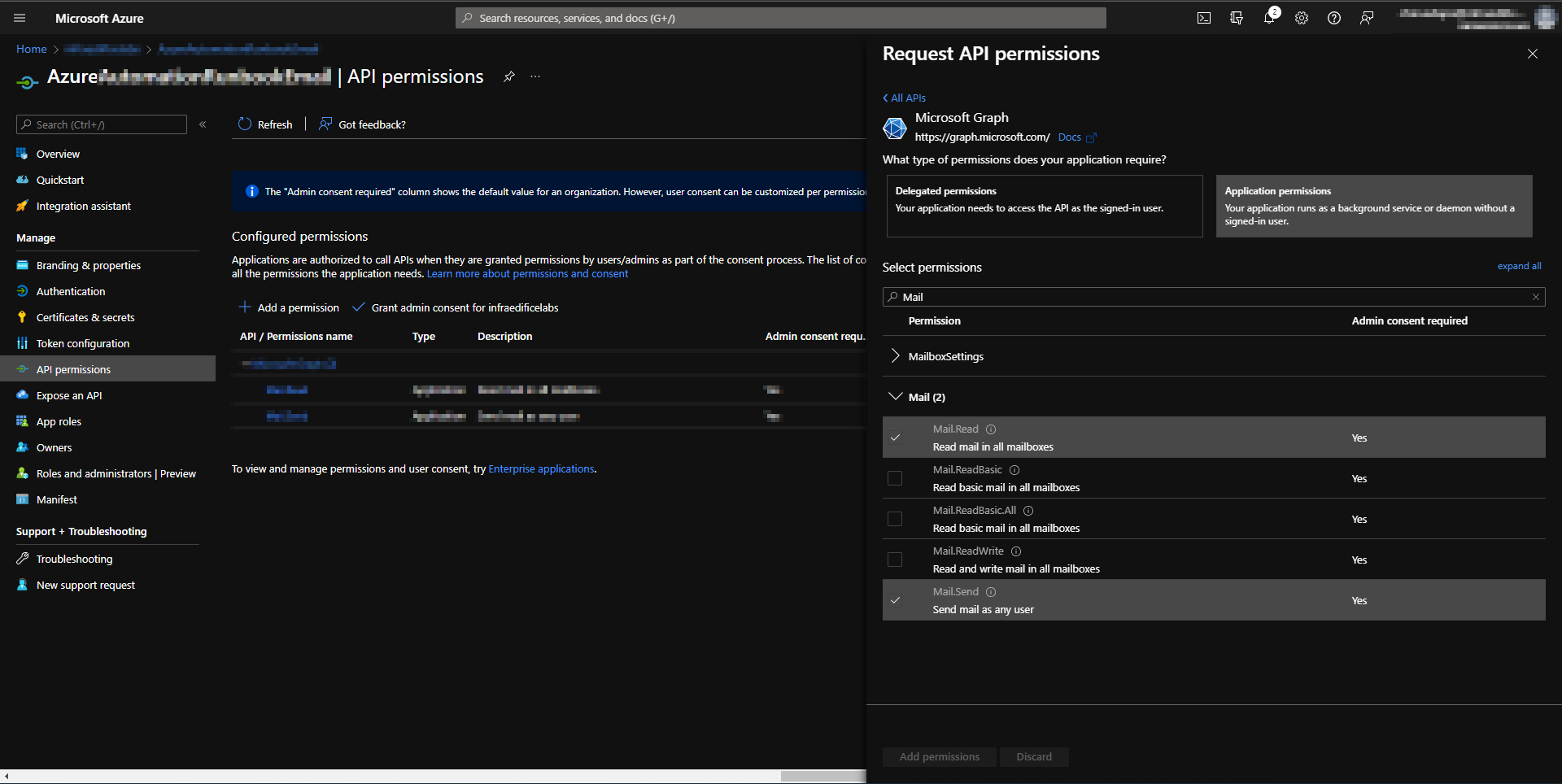Show info tooltip for Mail.ReadBasic.All
The image size is (1562, 784).
[x=1028, y=511]
